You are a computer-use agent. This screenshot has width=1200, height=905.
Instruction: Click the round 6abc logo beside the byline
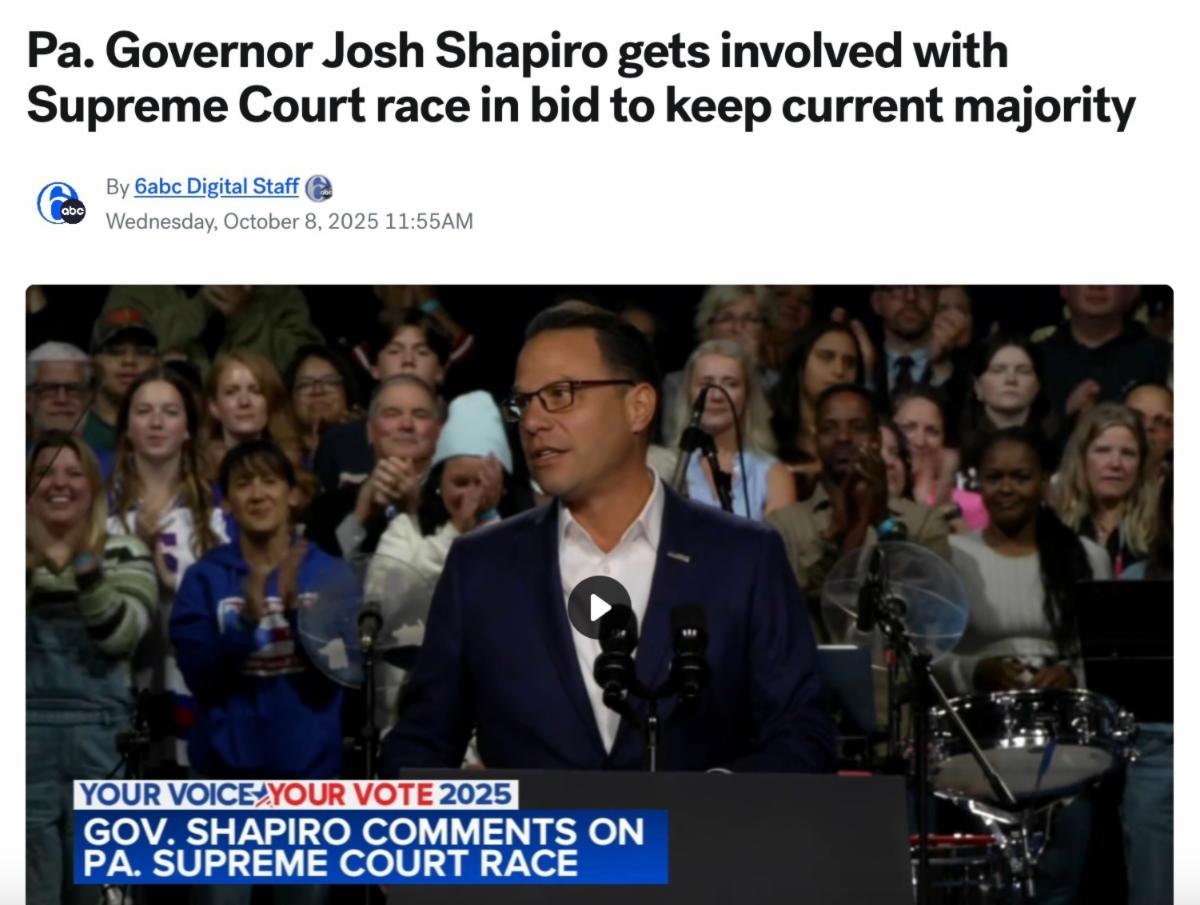61,203
